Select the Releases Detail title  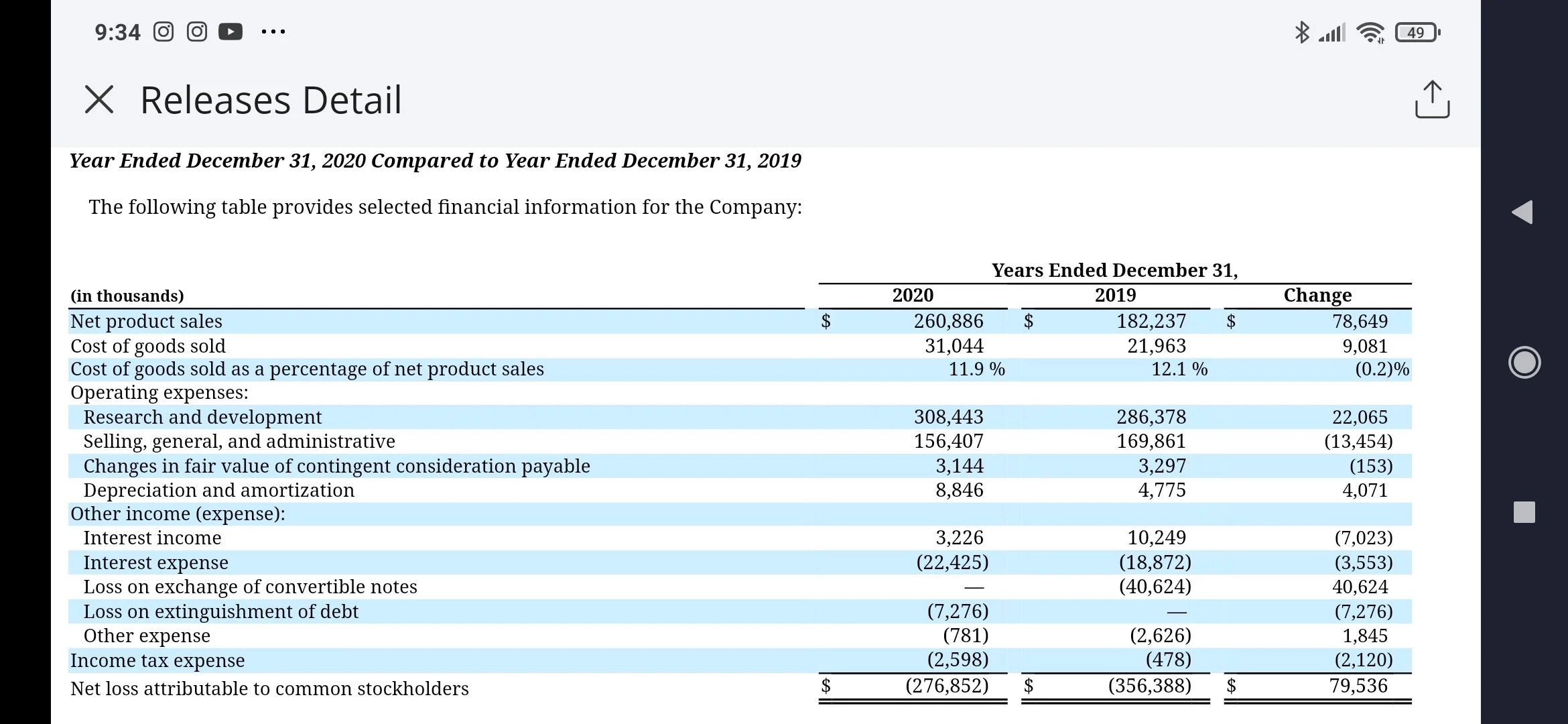click(271, 100)
